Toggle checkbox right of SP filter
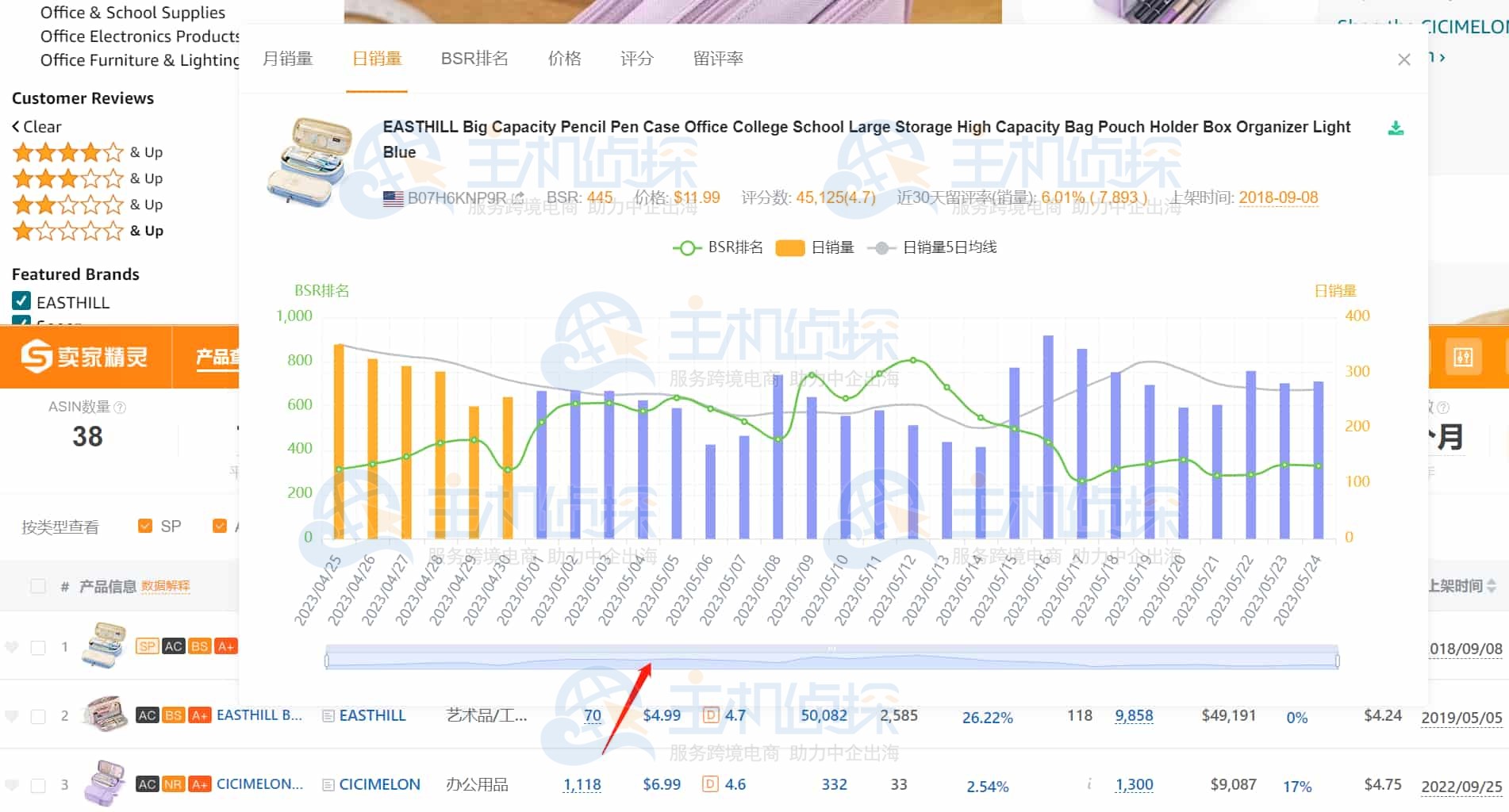Screen dimensions: 1509x812 coord(220,526)
